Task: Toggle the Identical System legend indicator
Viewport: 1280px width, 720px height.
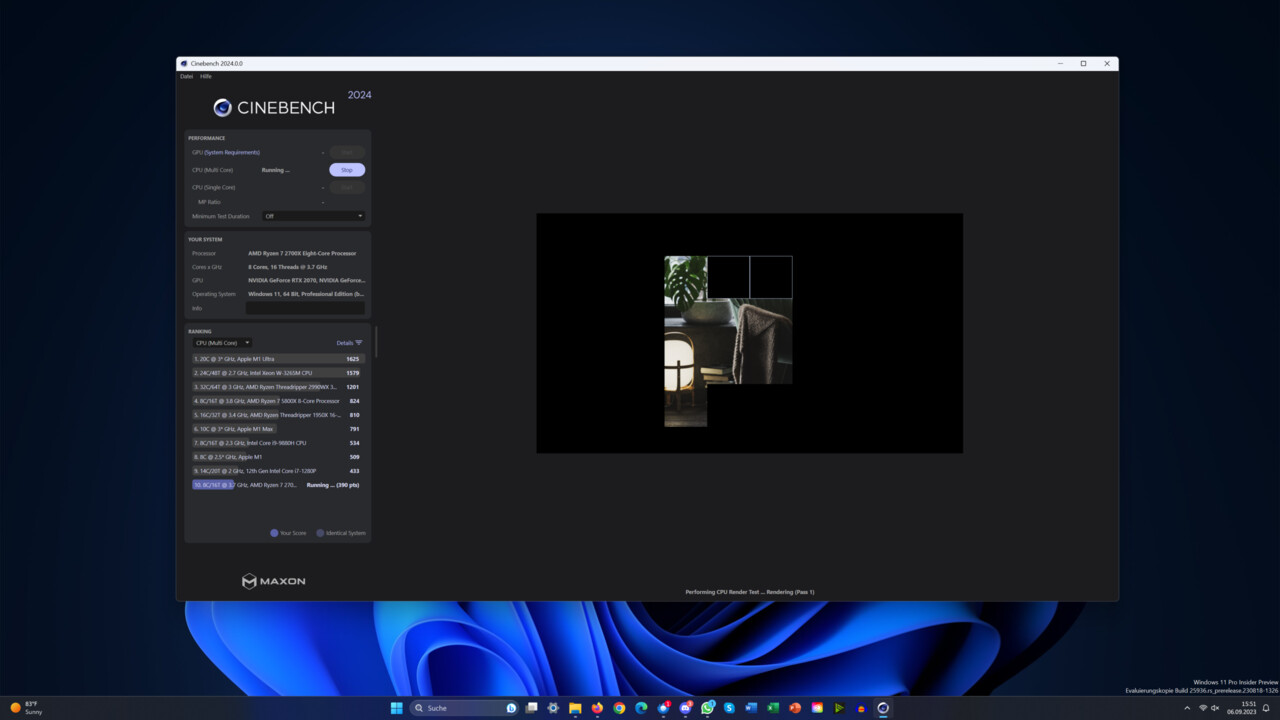Action: coord(320,533)
